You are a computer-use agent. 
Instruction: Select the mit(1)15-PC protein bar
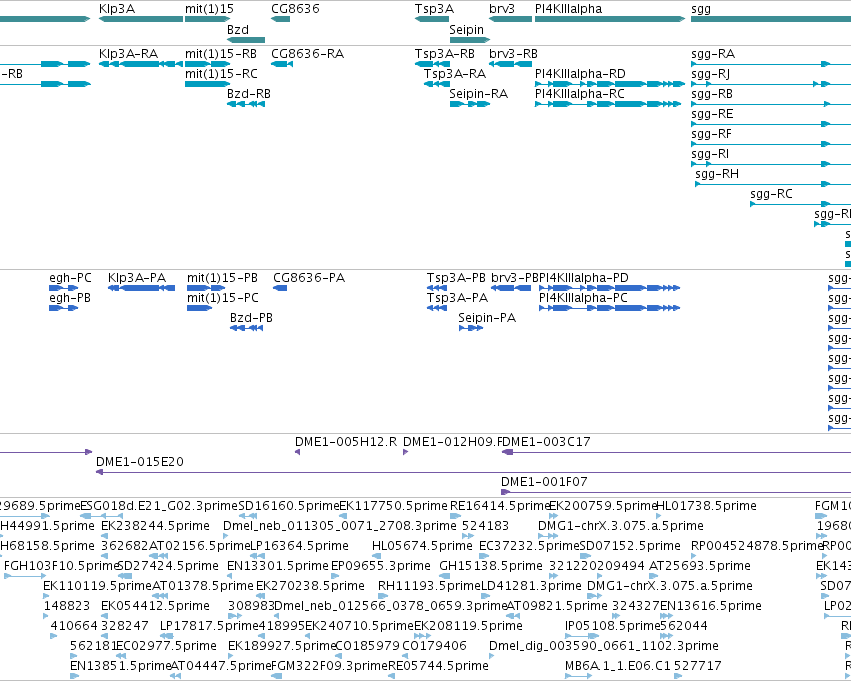[x=199, y=308]
